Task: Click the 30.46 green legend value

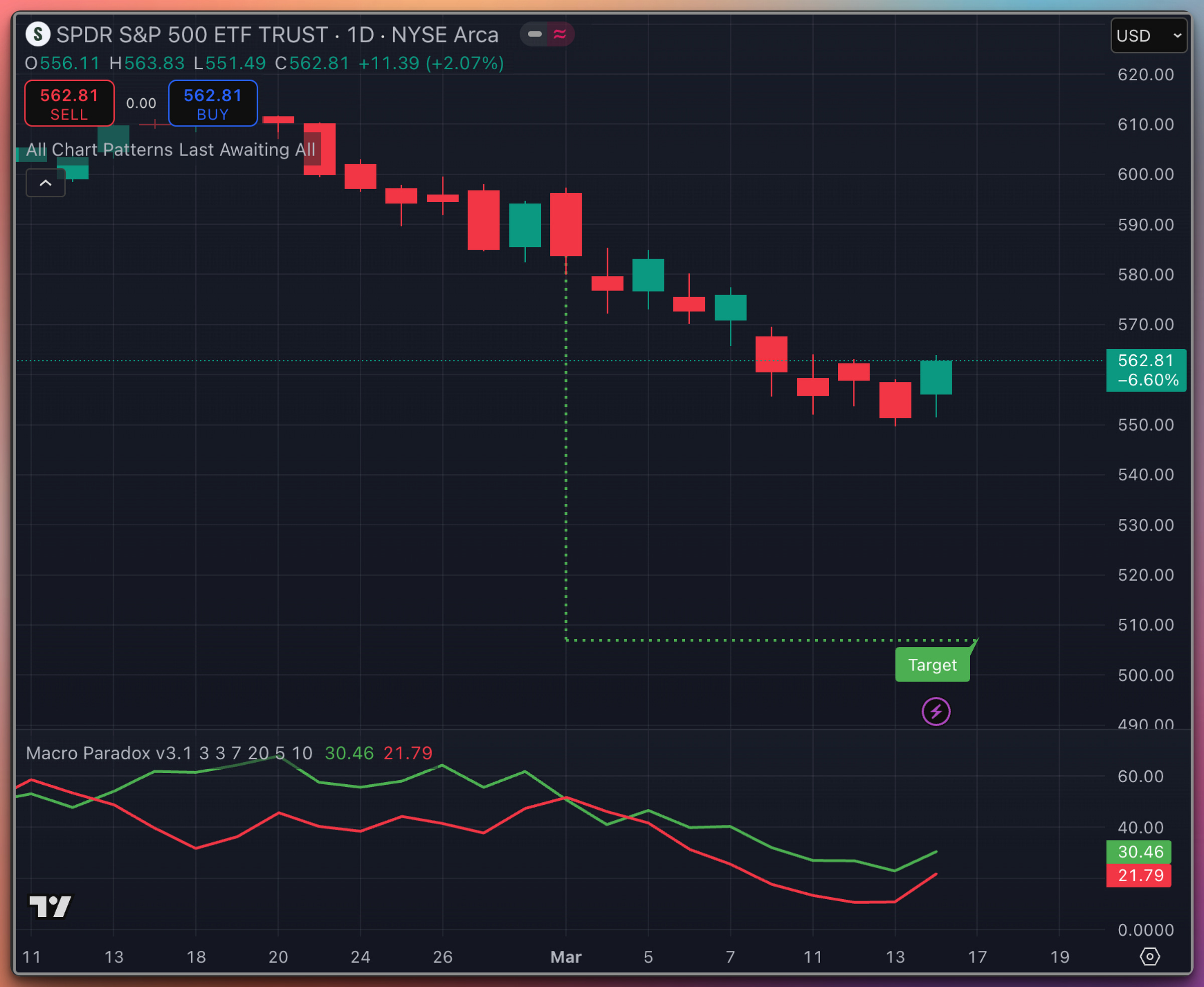Action: tap(349, 753)
